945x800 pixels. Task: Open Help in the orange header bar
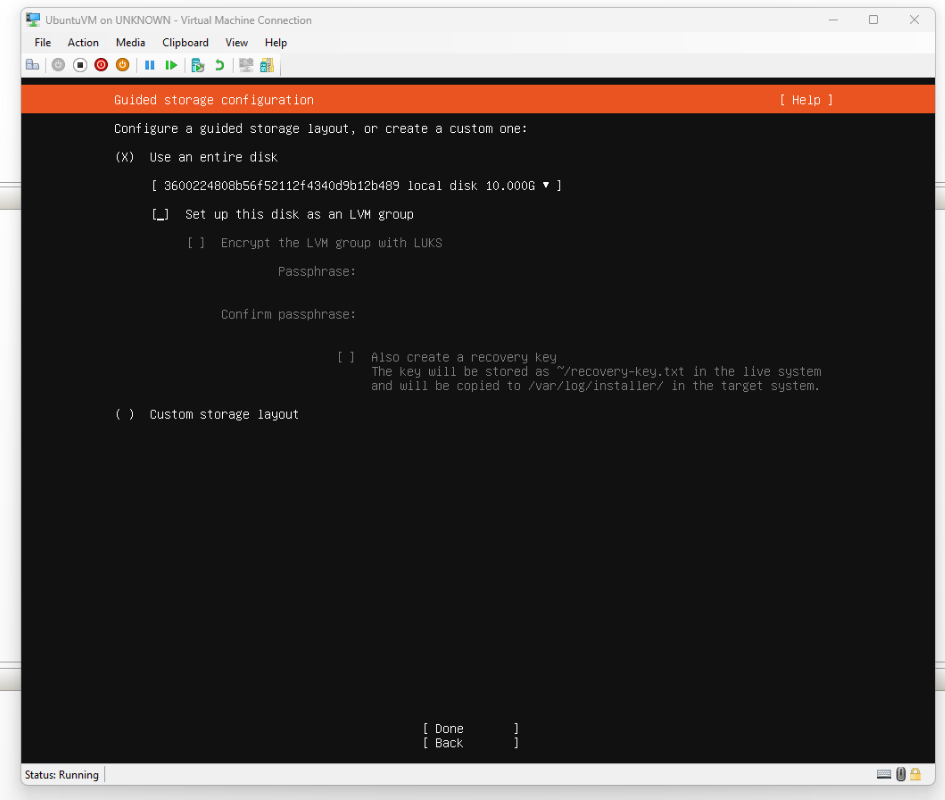click(805, 100)
